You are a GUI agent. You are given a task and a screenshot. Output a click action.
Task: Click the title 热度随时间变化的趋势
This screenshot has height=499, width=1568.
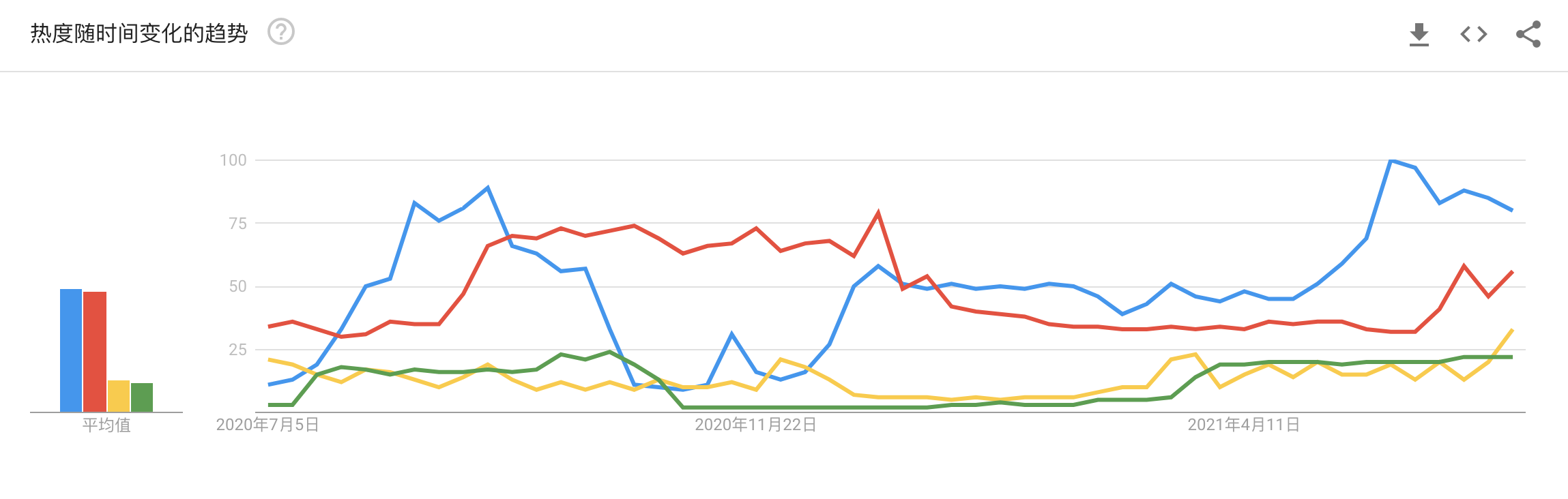(139, 33)
